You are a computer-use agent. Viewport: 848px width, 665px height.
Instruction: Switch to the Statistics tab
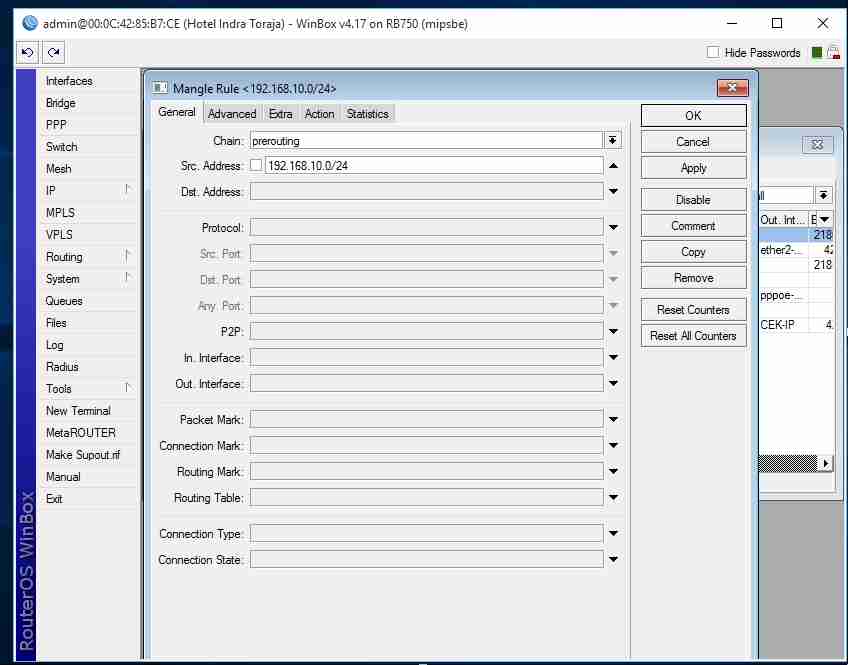tap(368, 114)
